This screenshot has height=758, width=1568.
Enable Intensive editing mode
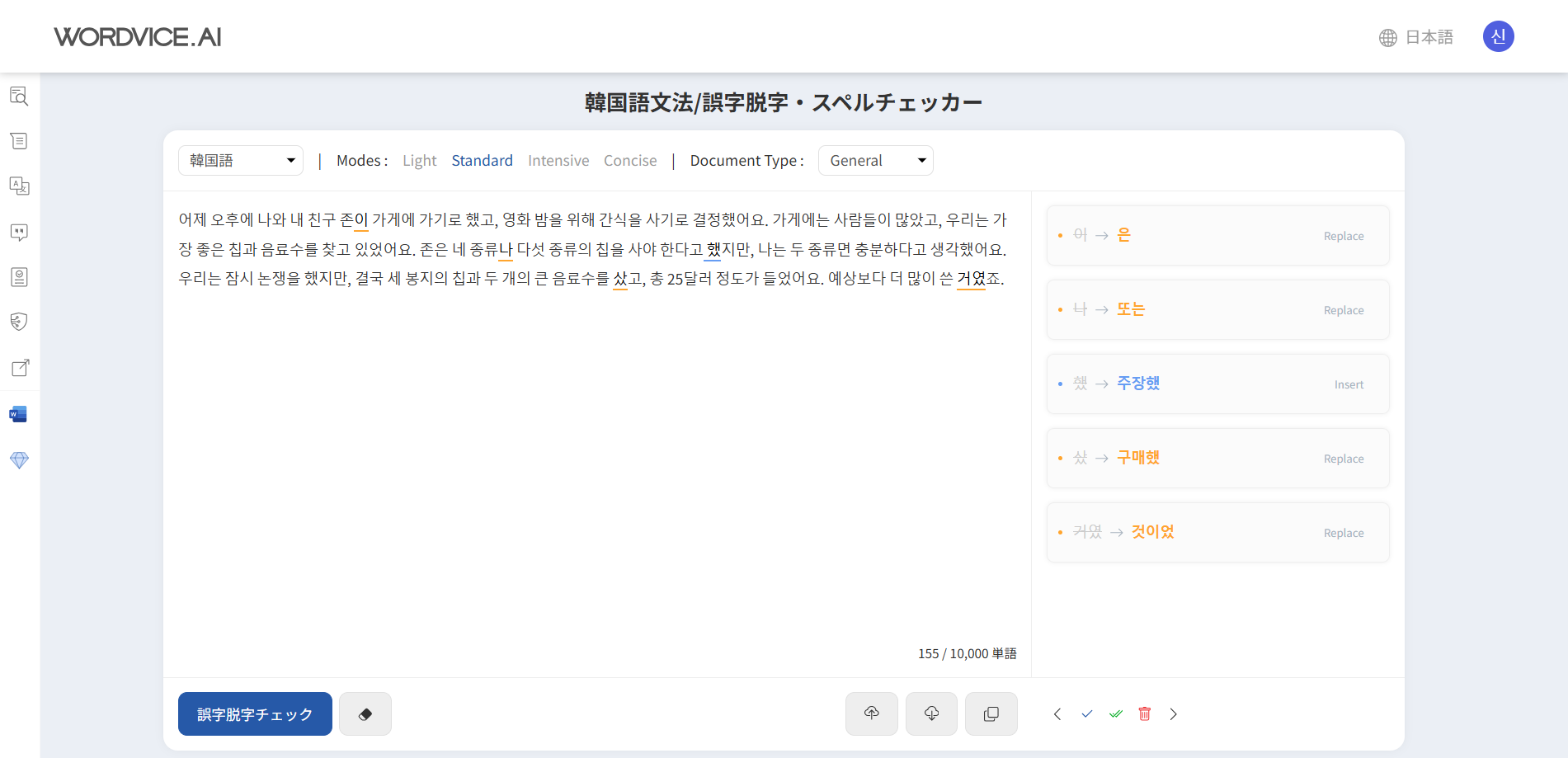(x=558, y=160)
